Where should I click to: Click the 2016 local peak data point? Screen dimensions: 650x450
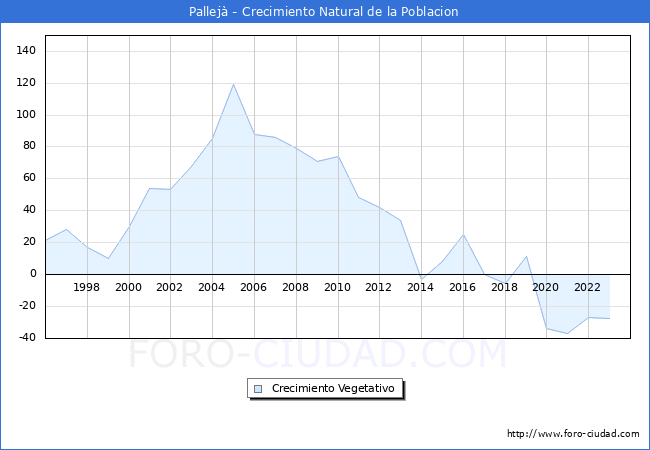(463, 235)
